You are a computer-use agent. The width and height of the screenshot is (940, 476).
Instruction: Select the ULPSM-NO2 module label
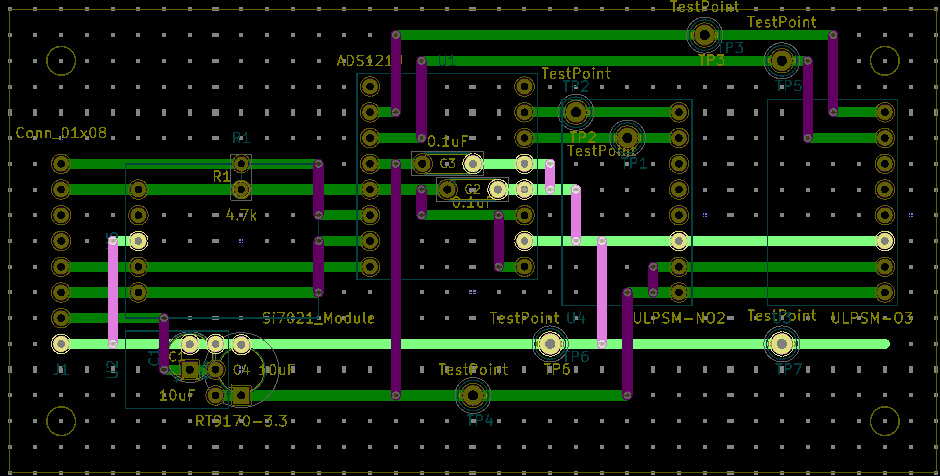680,318
